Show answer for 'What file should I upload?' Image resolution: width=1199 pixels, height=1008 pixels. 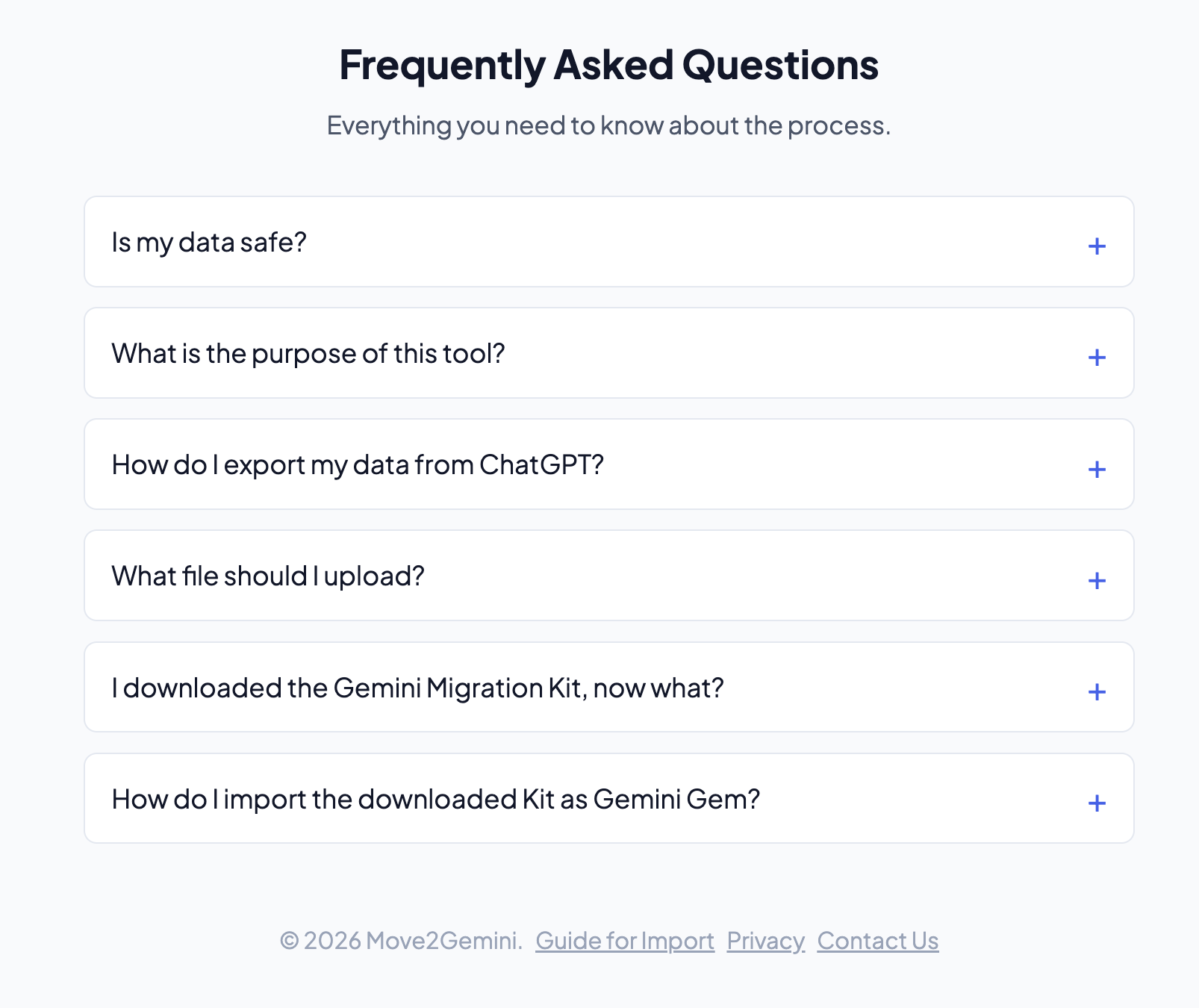268,576
